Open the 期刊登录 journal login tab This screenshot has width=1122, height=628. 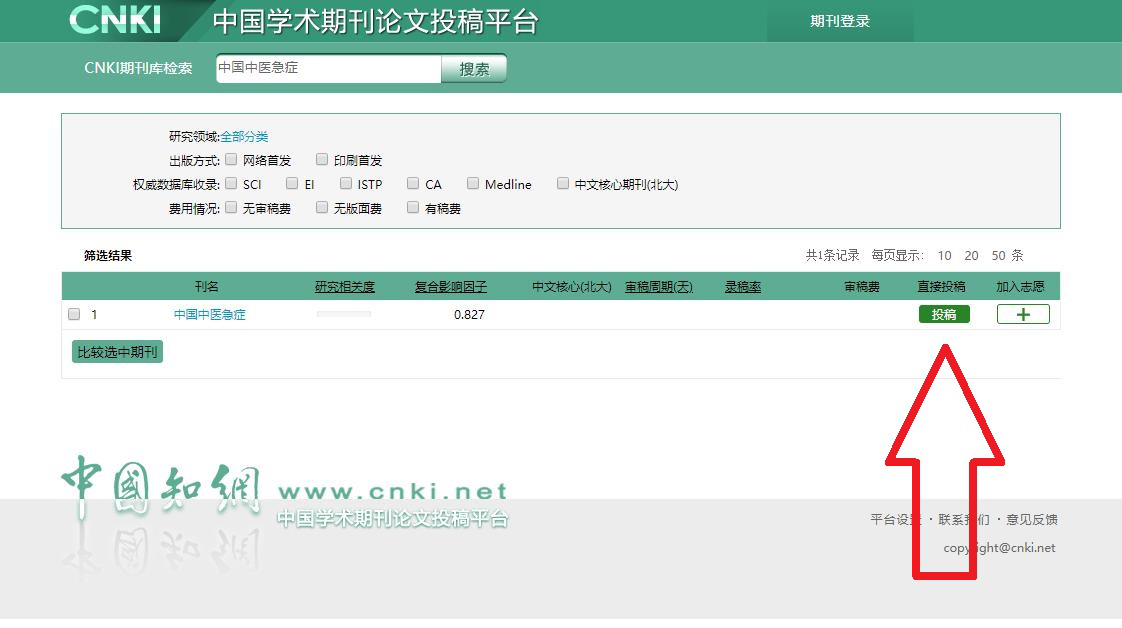pos(840,21)
